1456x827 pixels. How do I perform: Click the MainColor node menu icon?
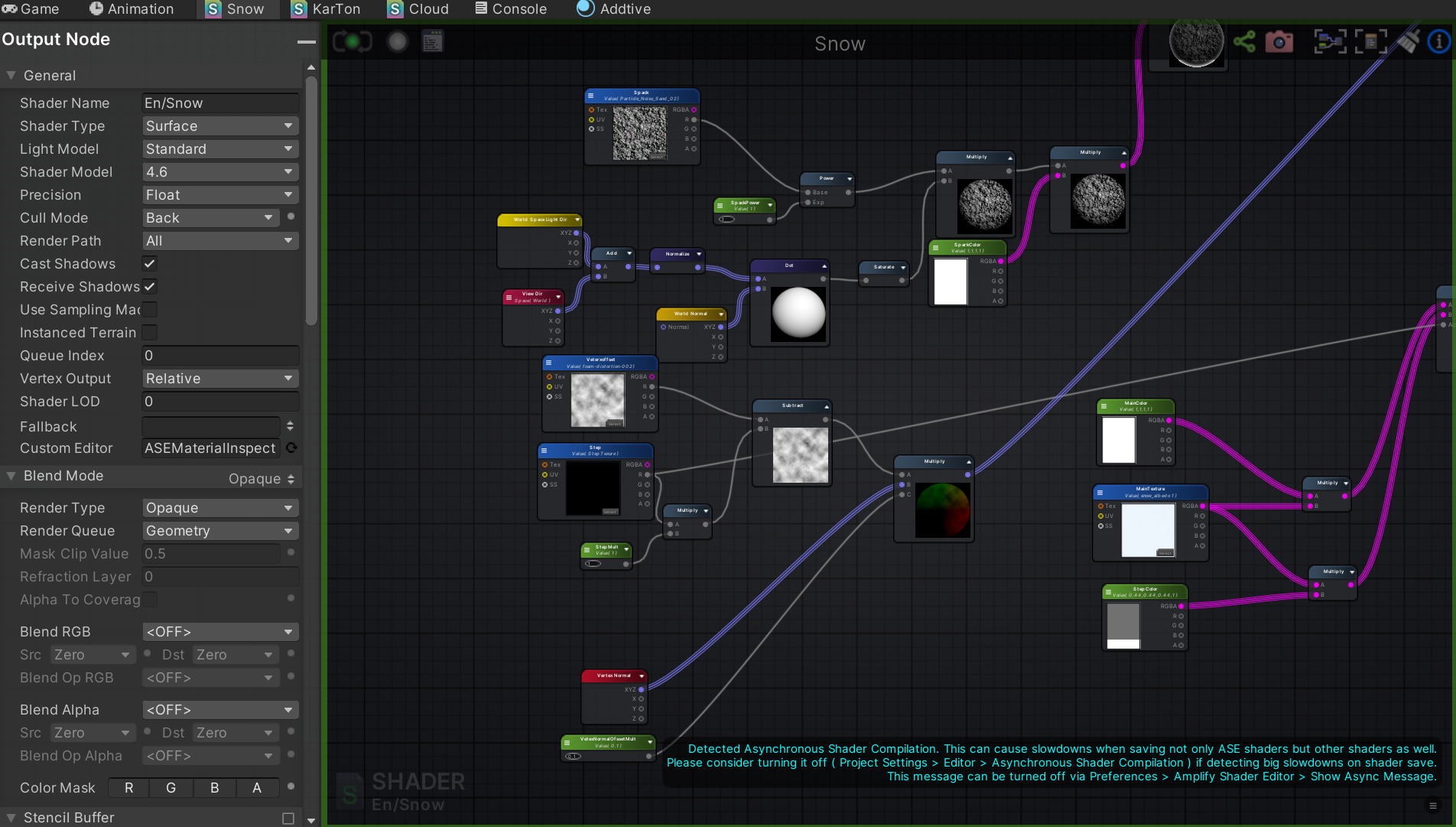[x=1103, y=406]
